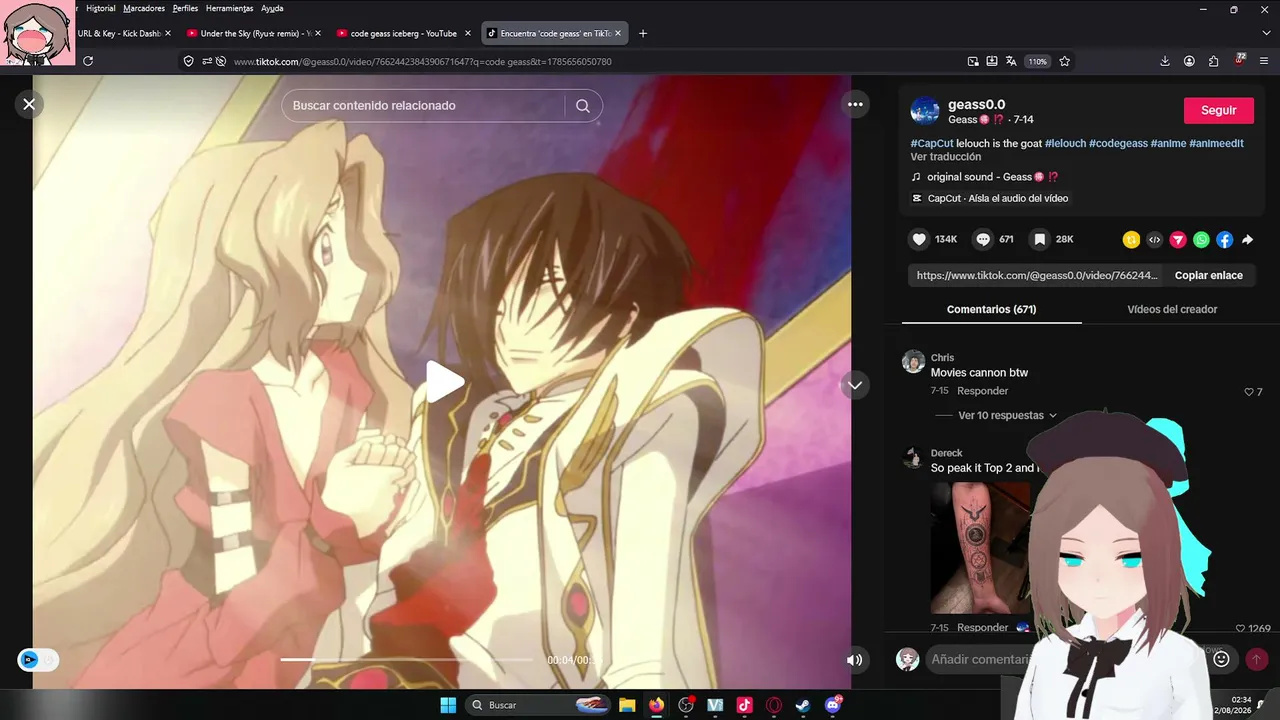Click the magnifier search button in the video overlay
The height and width of the screenshot is (720, 1280).
583,106
